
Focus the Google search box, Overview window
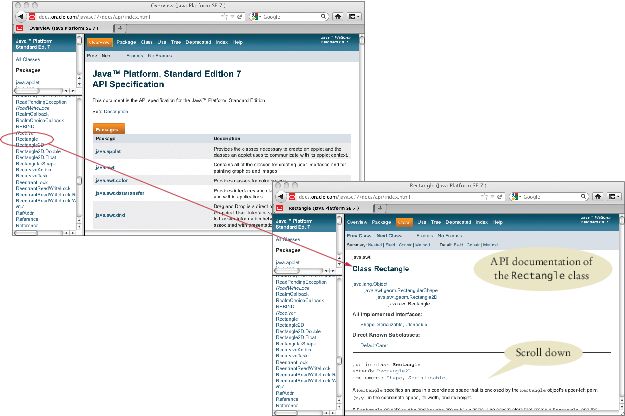click(x=291, y=17)
